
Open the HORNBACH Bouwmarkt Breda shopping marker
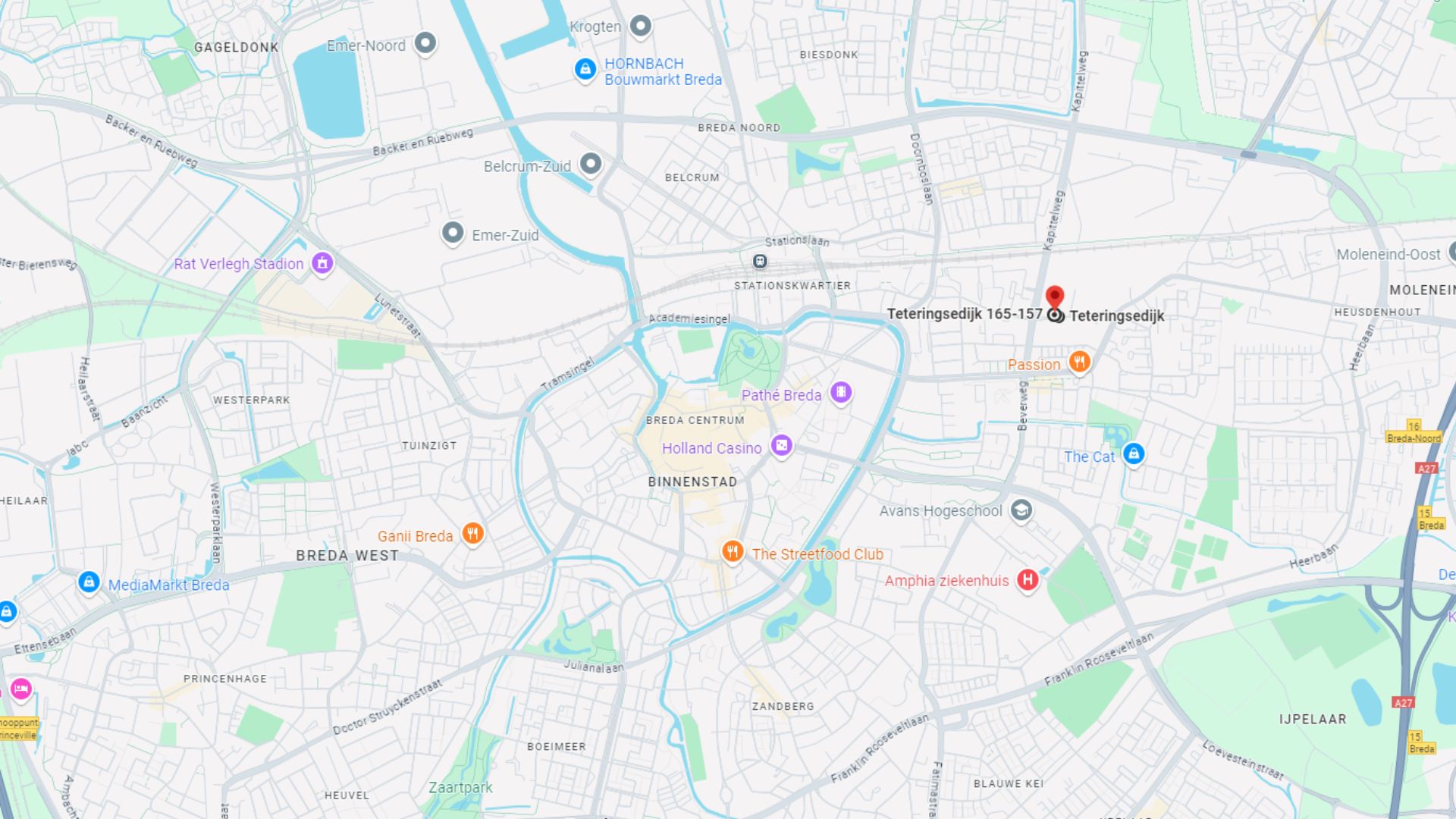(x=585, y=70)
